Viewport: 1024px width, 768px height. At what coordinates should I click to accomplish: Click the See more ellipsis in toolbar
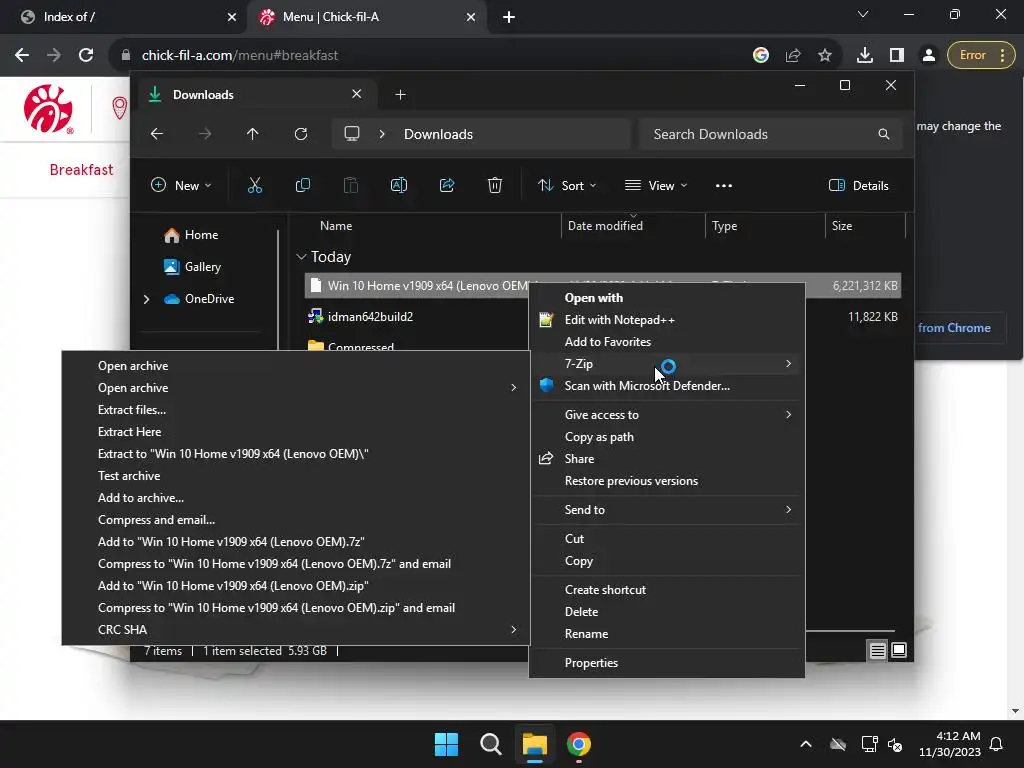(x=724, y=185)
